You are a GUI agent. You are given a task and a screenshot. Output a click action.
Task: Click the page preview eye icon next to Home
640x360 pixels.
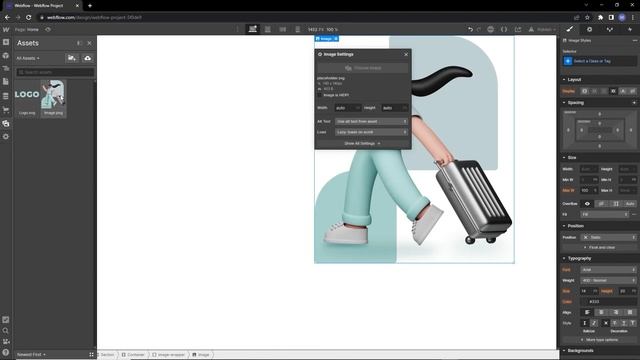[48, 29]
